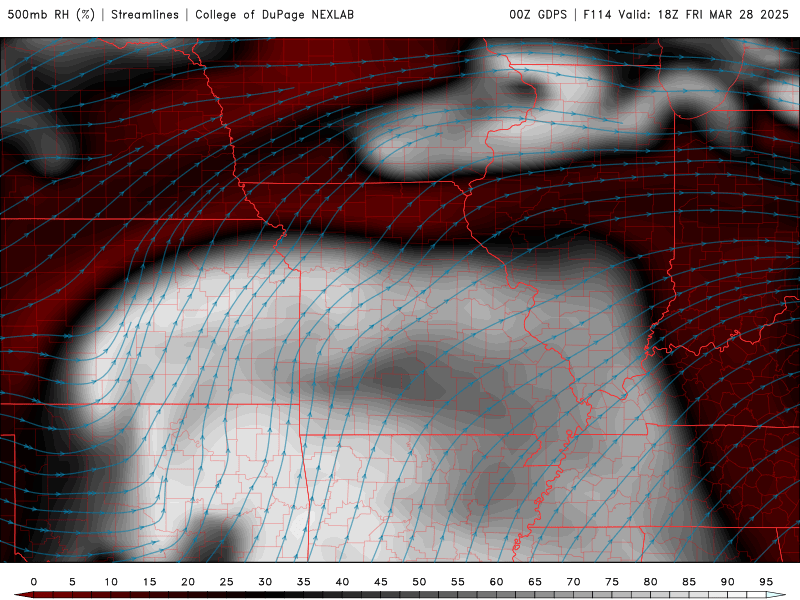This screenshot has height=600, width=800.
Task: Select the "10" color scale value
Action: pos(111,582)
